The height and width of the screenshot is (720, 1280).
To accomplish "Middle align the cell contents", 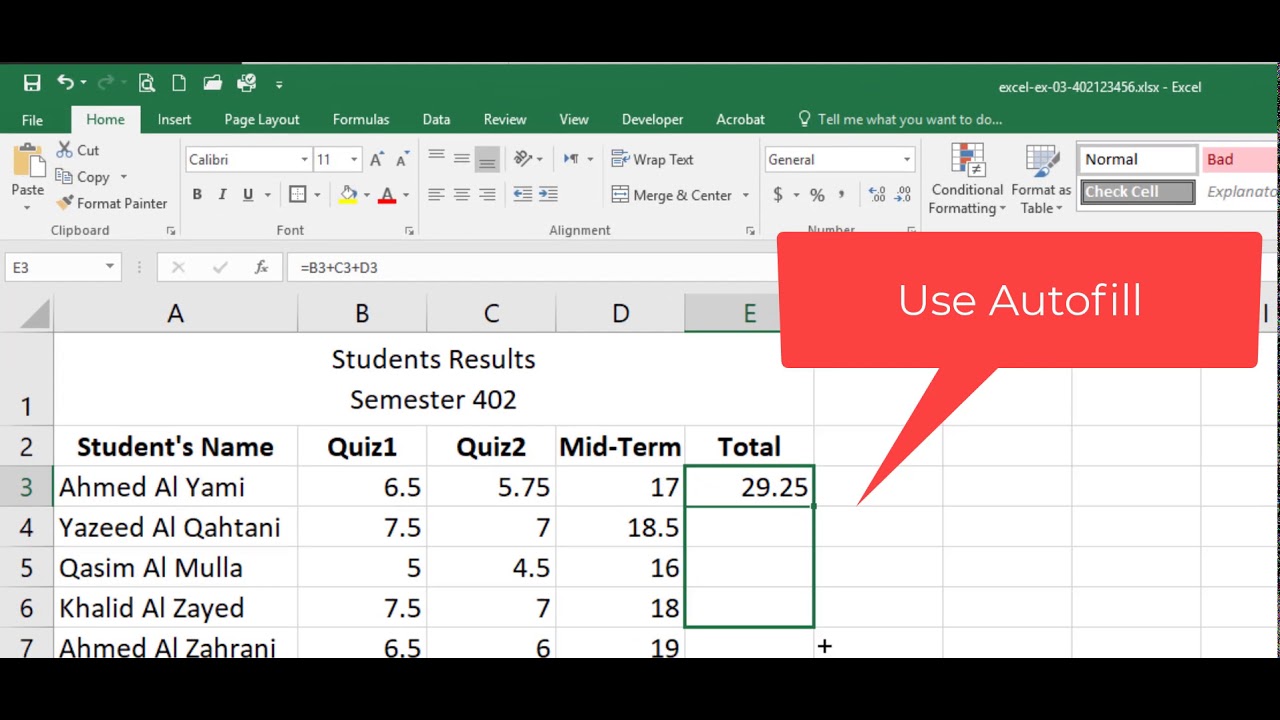I will click(x=461, y=158).
